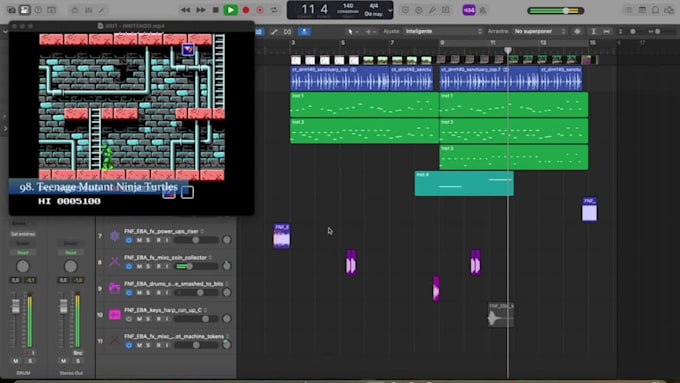The image size is (680, 383).
Task: Open the List Editors icon
Action: 628,10
